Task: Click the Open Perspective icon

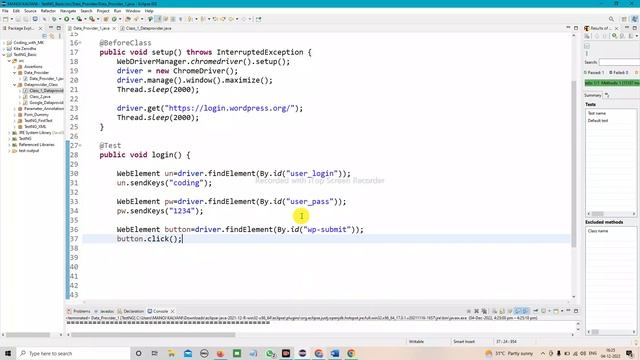Action: 624,19
